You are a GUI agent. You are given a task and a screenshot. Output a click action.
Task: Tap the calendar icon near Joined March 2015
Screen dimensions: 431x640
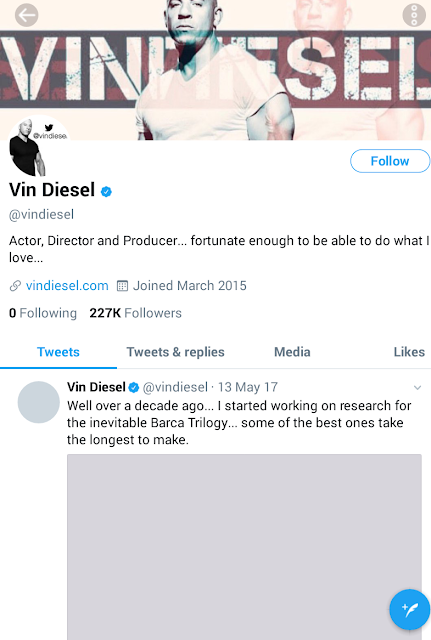click(122, 286)
